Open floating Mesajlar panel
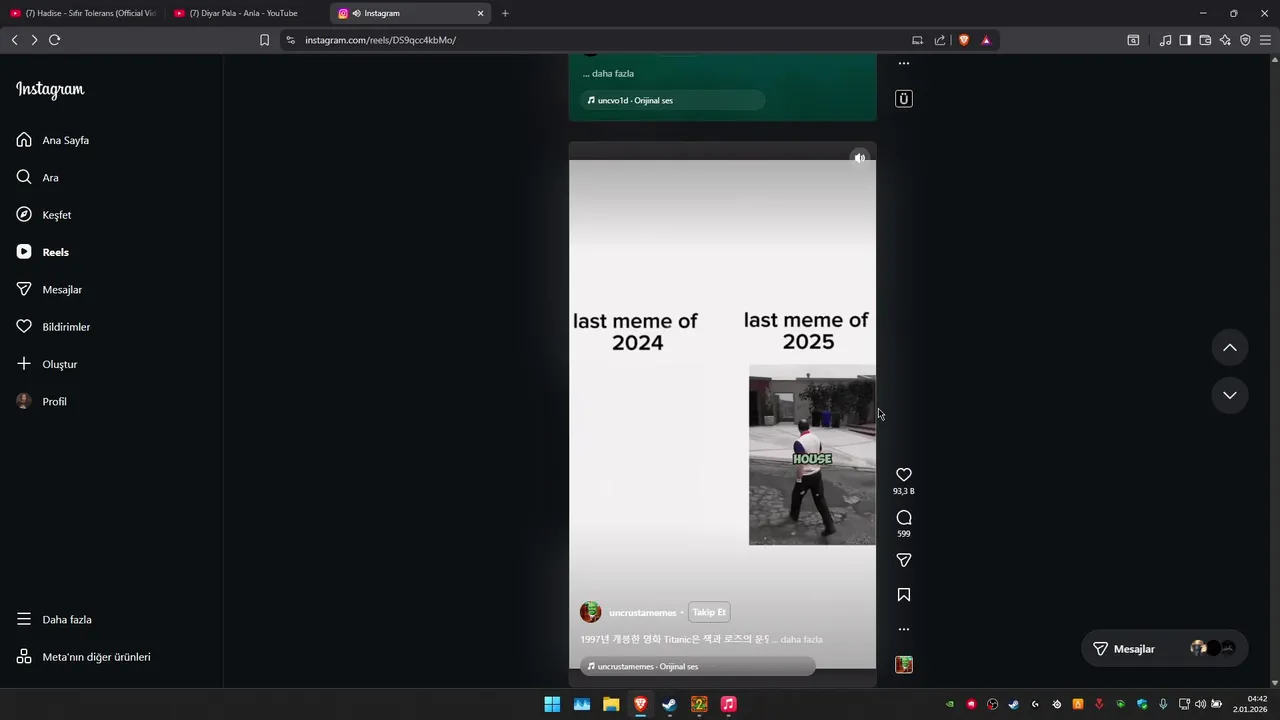The height and width of the screenshot is (720, 1280). click(1164, 649)
